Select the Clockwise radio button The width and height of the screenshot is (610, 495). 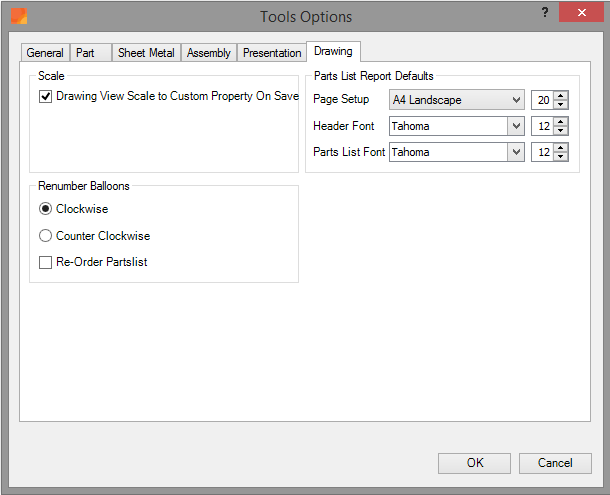(x=46, y=210)
